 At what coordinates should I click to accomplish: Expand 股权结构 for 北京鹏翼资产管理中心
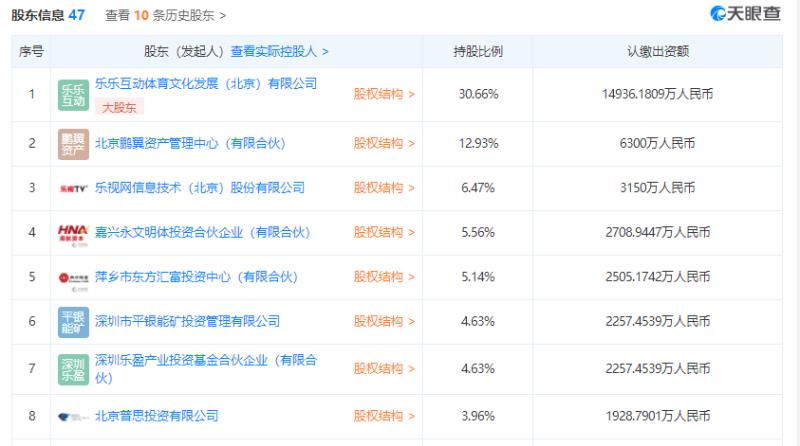click(384, 143)
